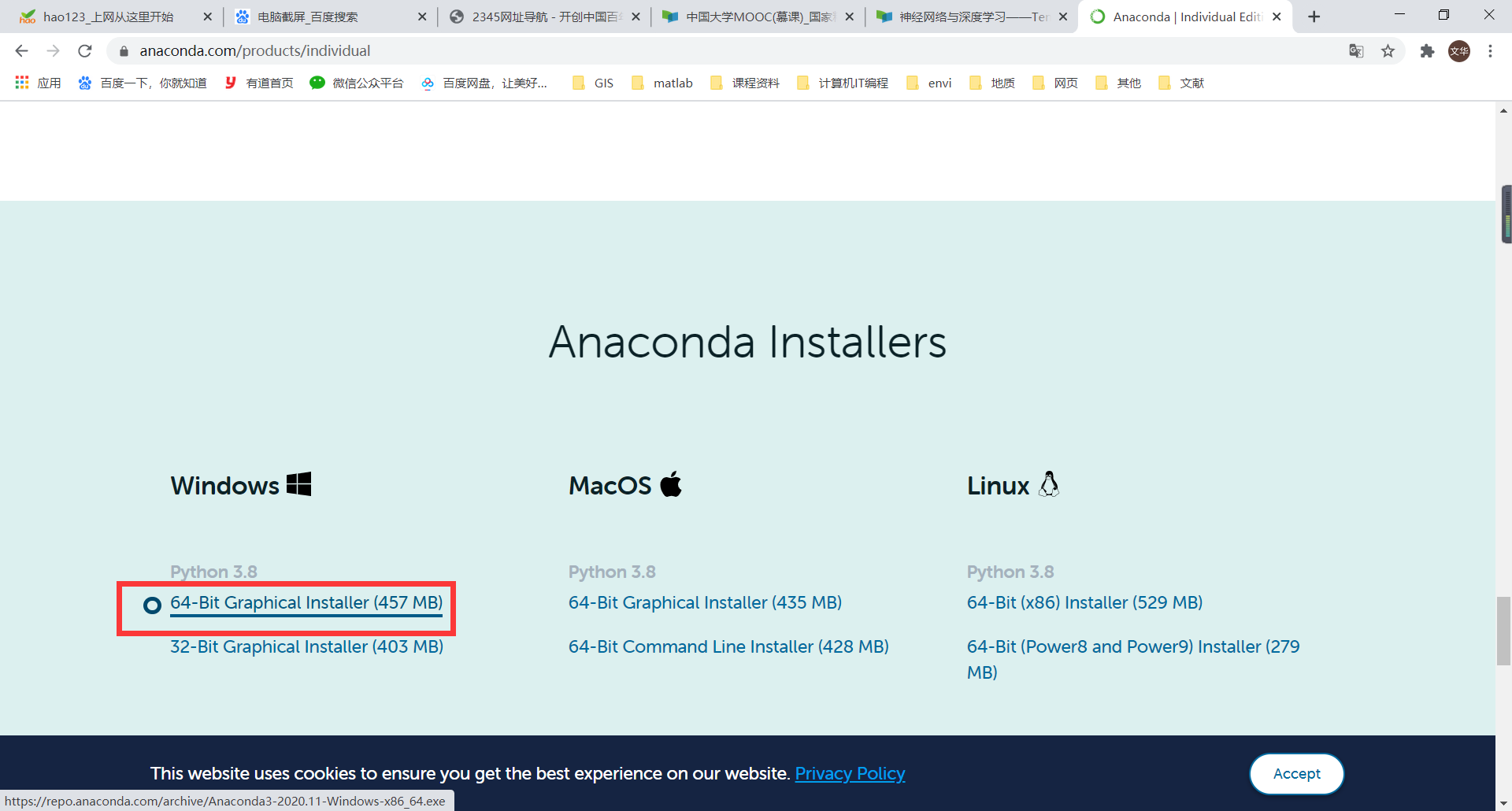Open 百度一下 bookmark
The width and height of the screenshot is (1512, 811).
point(143,83)
